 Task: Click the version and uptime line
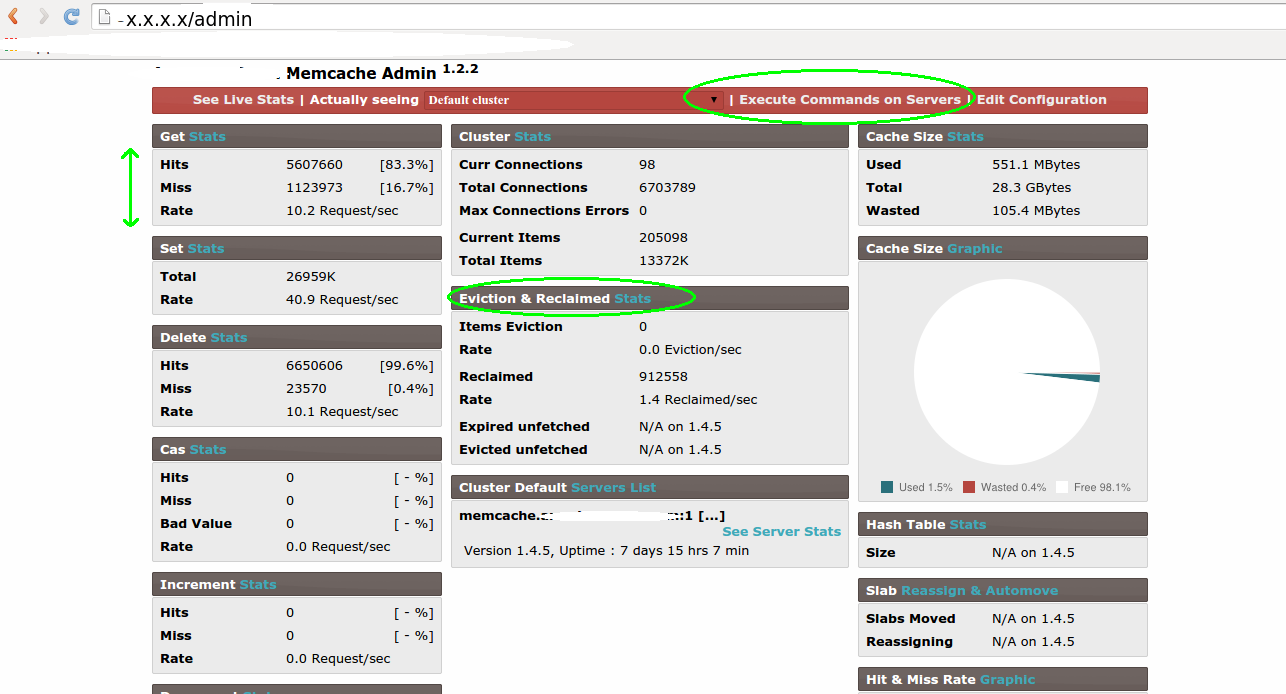[607, 551]
